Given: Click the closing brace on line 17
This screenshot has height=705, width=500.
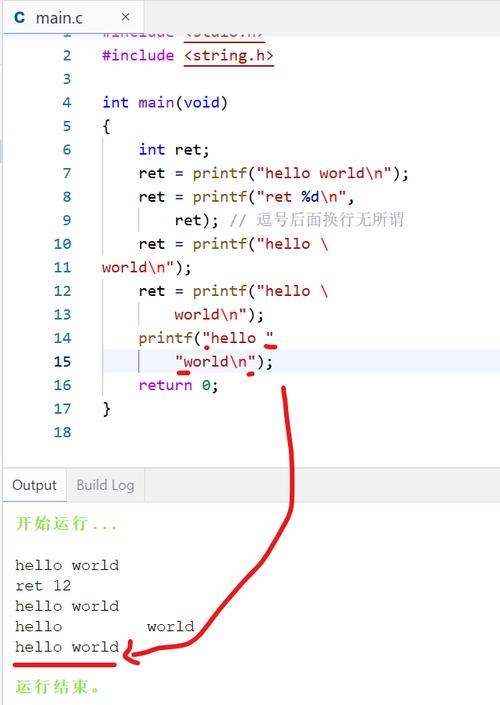Looking at the screenshot, I should [x=107, y=409].
